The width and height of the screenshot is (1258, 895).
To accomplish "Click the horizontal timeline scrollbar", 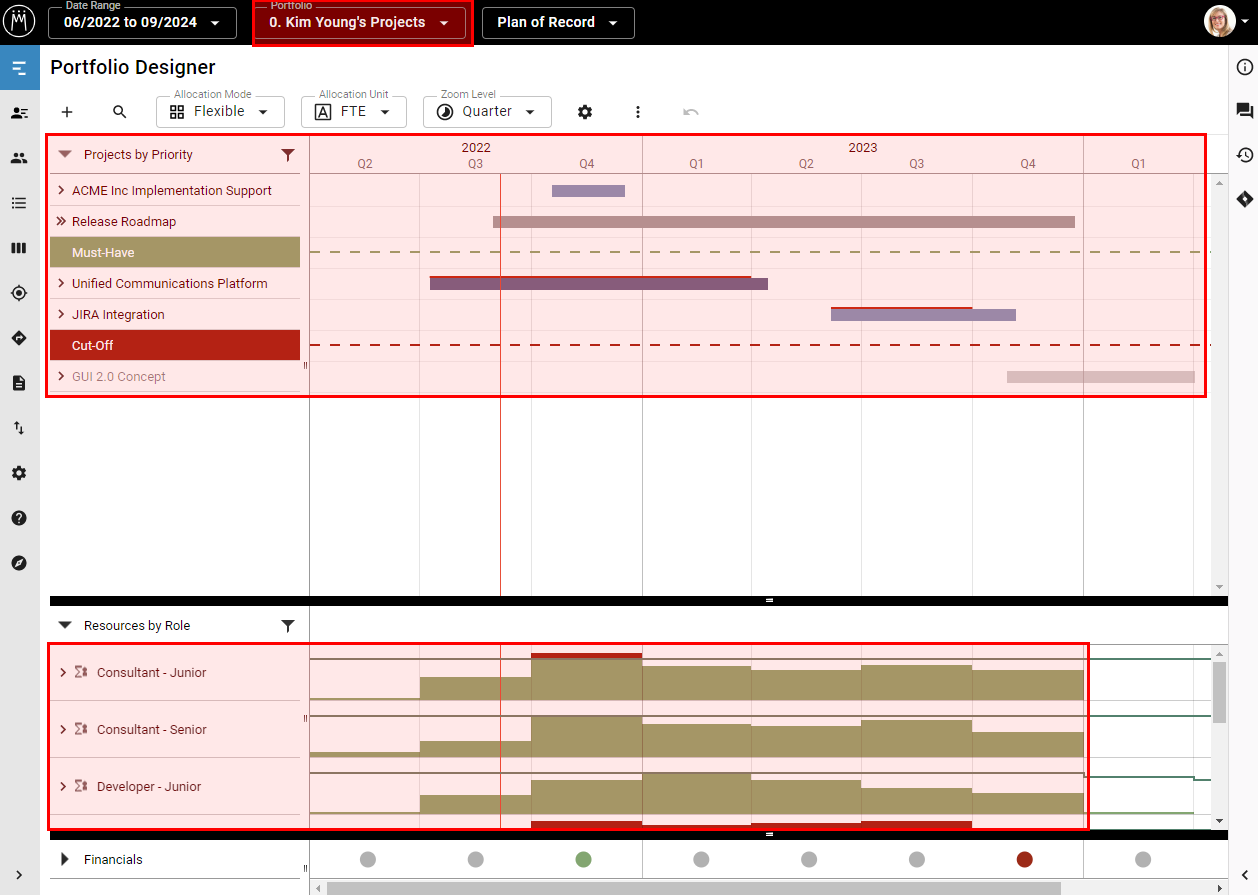I will (693, 888).
